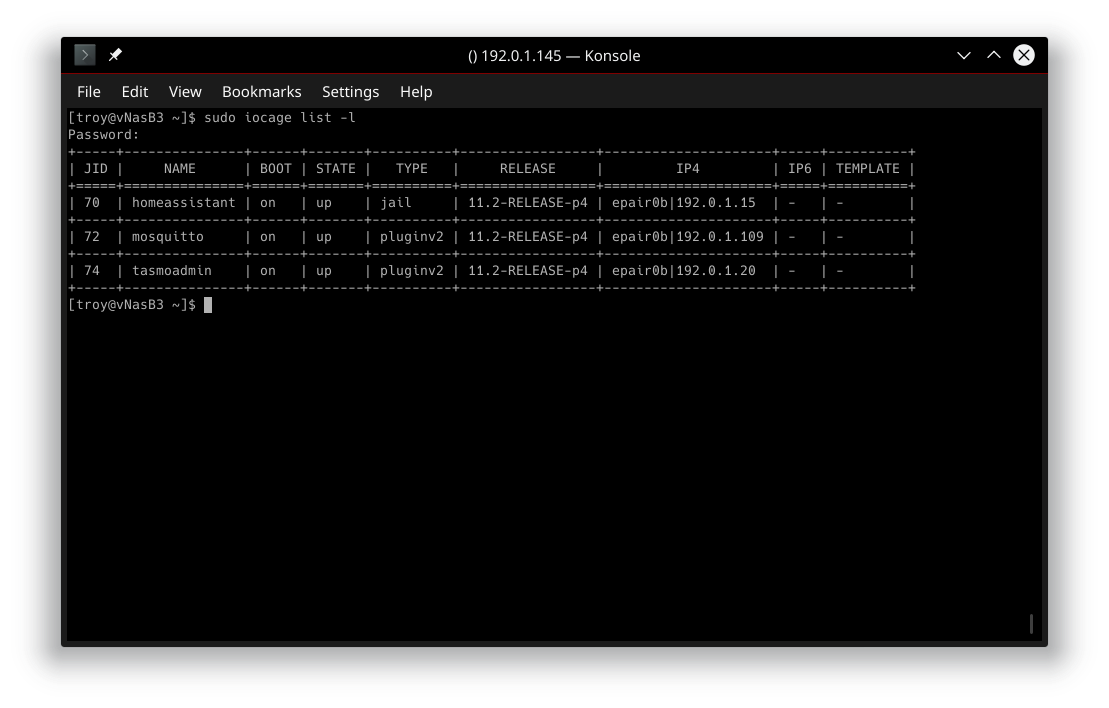1109x708 pixels.
Task: Click the 'IP4' column header
Action: 687,169
